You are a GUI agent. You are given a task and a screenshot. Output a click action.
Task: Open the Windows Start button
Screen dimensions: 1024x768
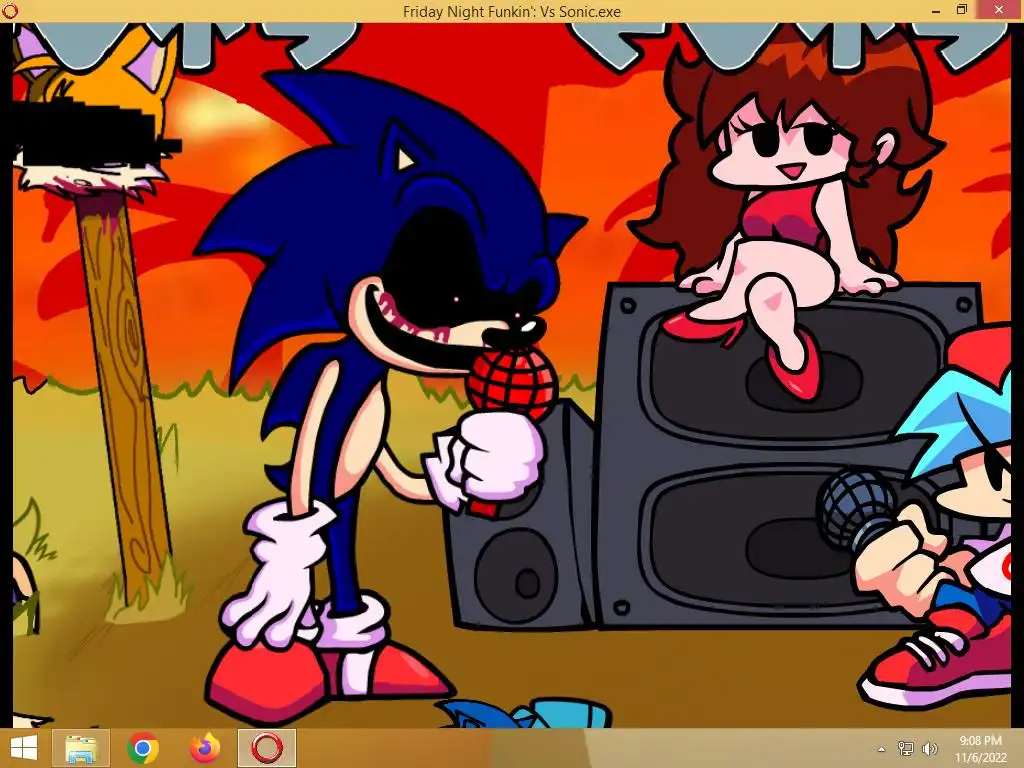pyautogui.click(x=24, y=748)
